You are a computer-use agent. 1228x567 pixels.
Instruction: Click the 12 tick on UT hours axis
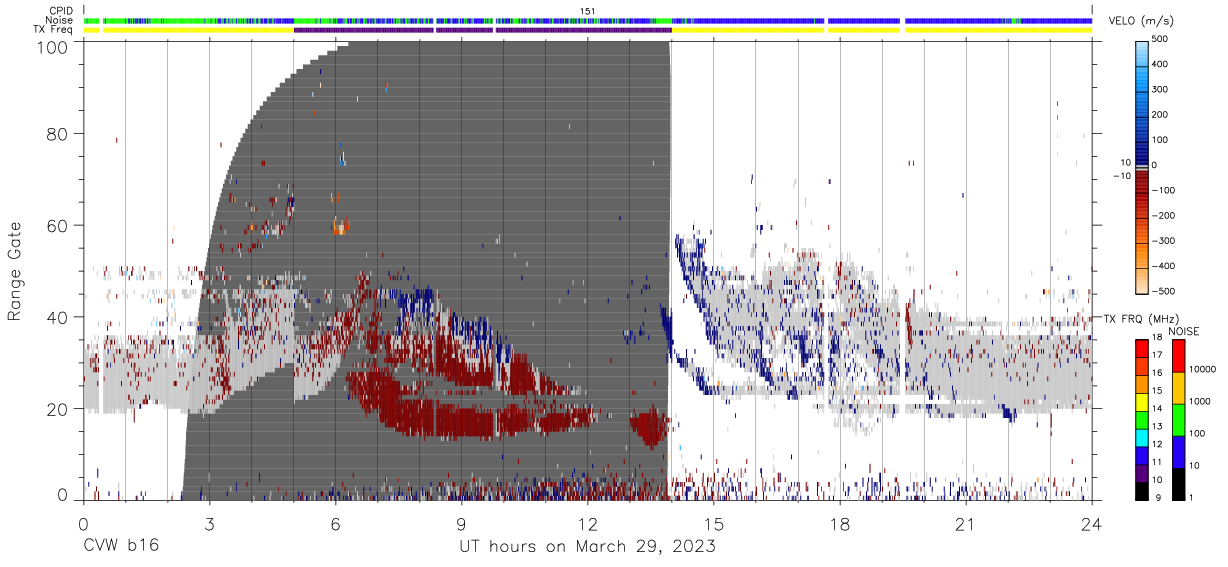587,524
